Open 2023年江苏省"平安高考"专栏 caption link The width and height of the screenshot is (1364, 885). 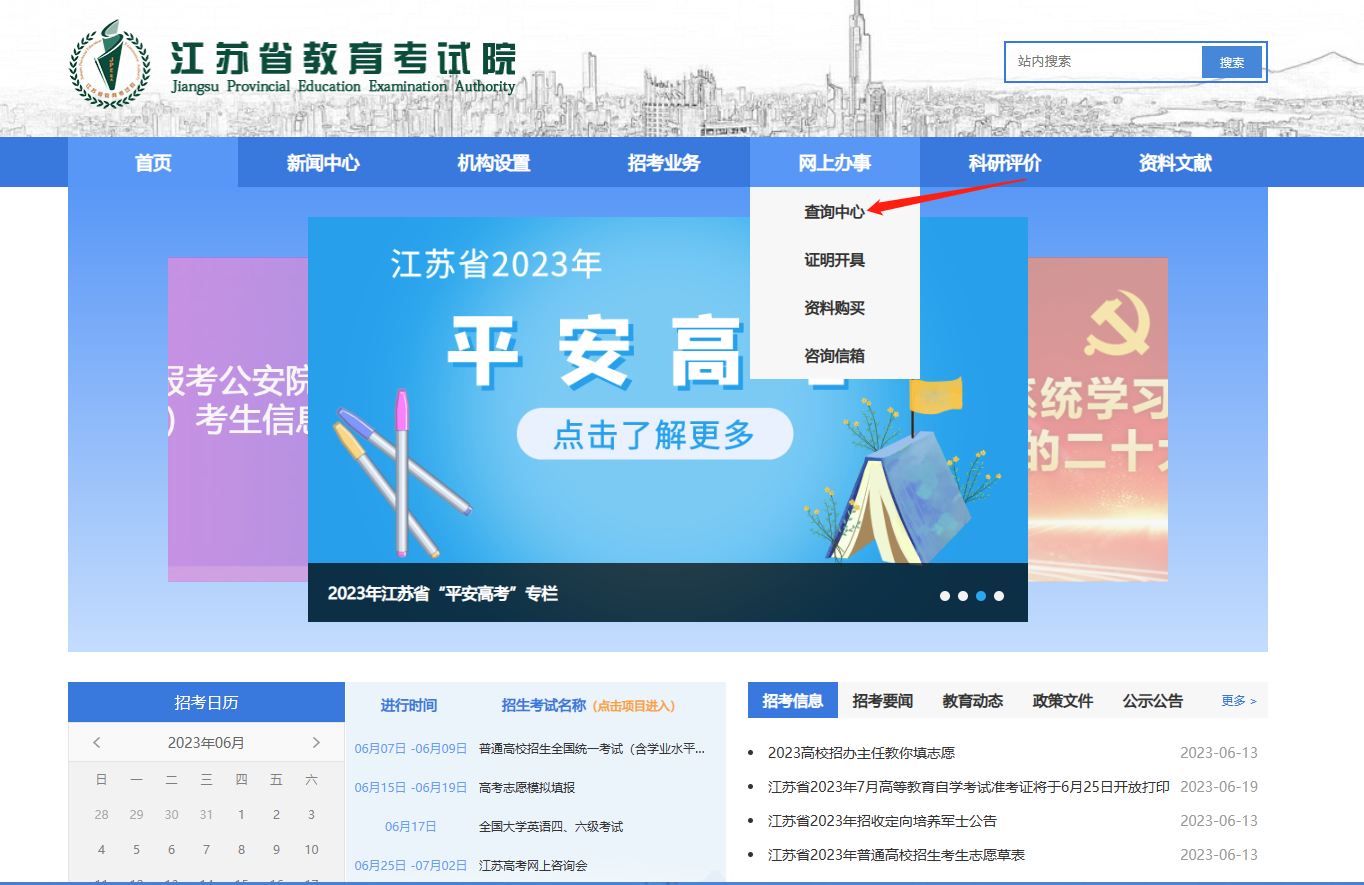pyautogui.click(x=443, y=593)
